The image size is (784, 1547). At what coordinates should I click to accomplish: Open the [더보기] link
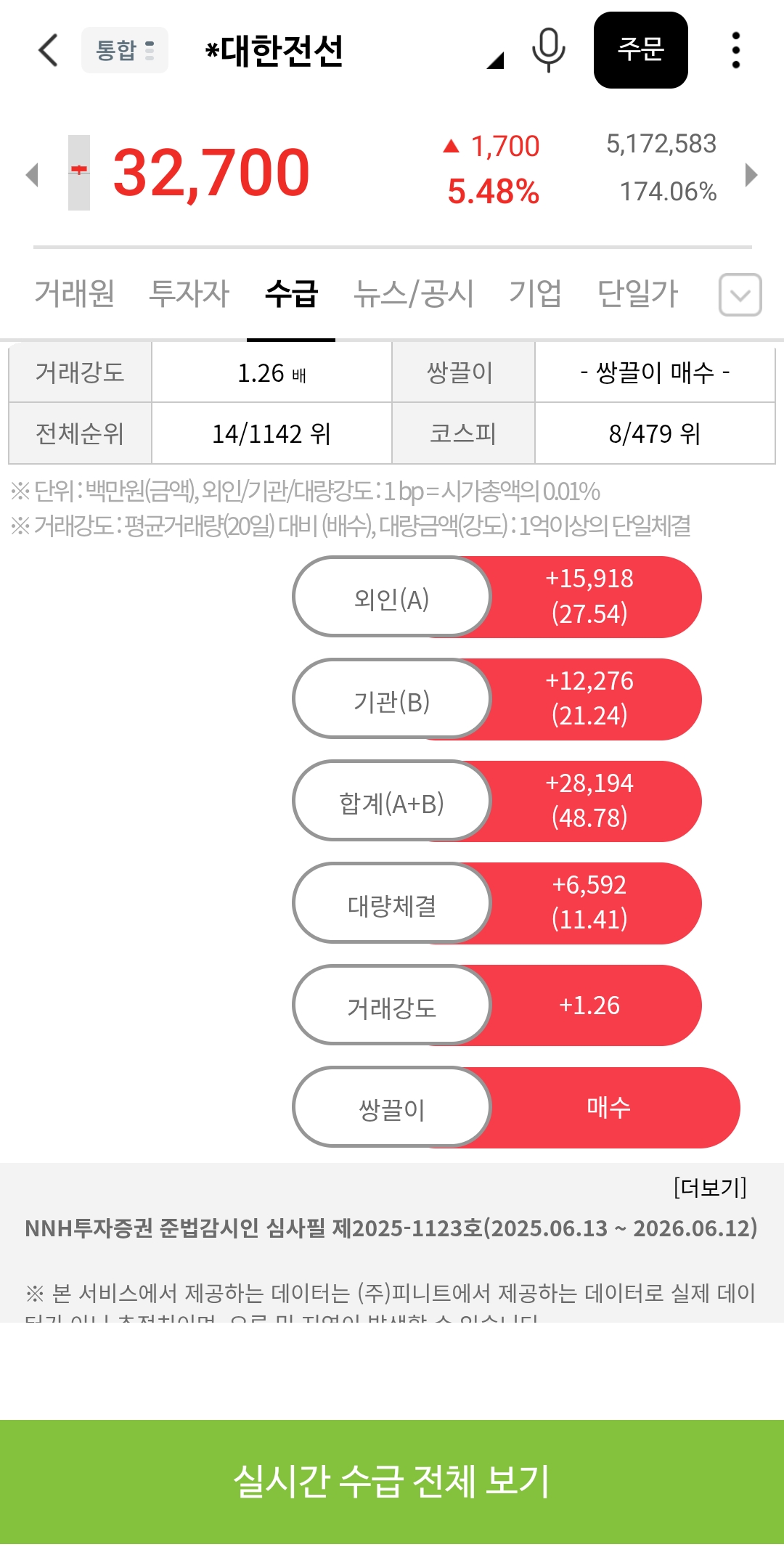(x=709, y=1188)
